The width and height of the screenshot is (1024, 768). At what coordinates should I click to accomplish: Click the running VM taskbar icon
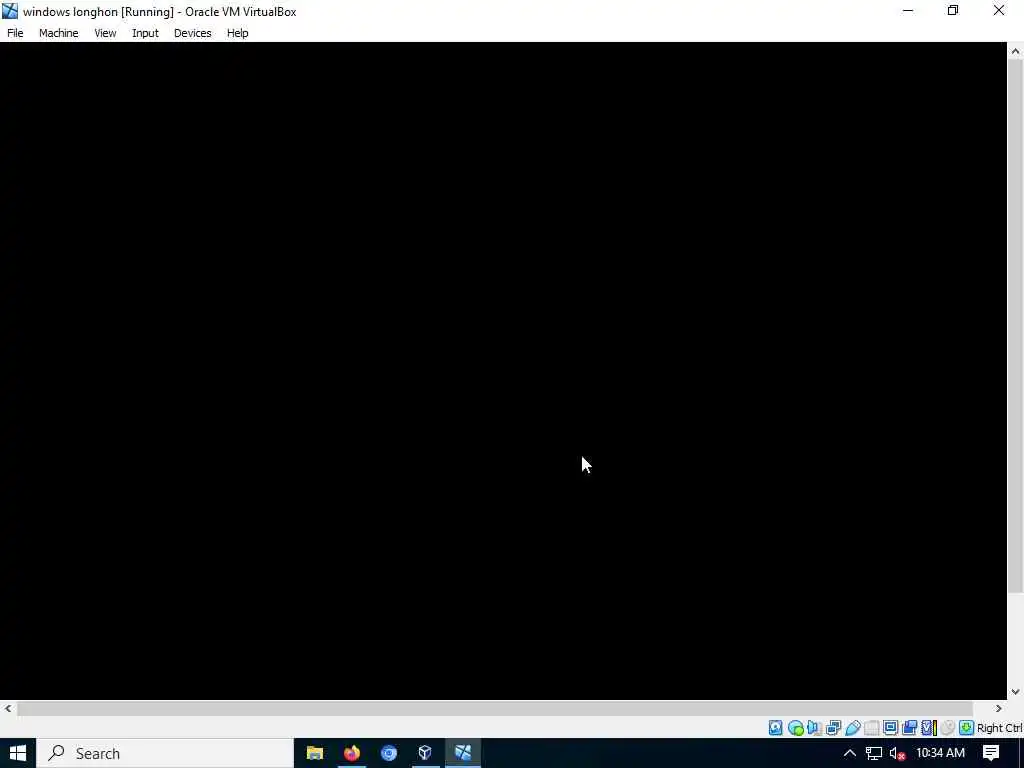[x=463, y=754]
